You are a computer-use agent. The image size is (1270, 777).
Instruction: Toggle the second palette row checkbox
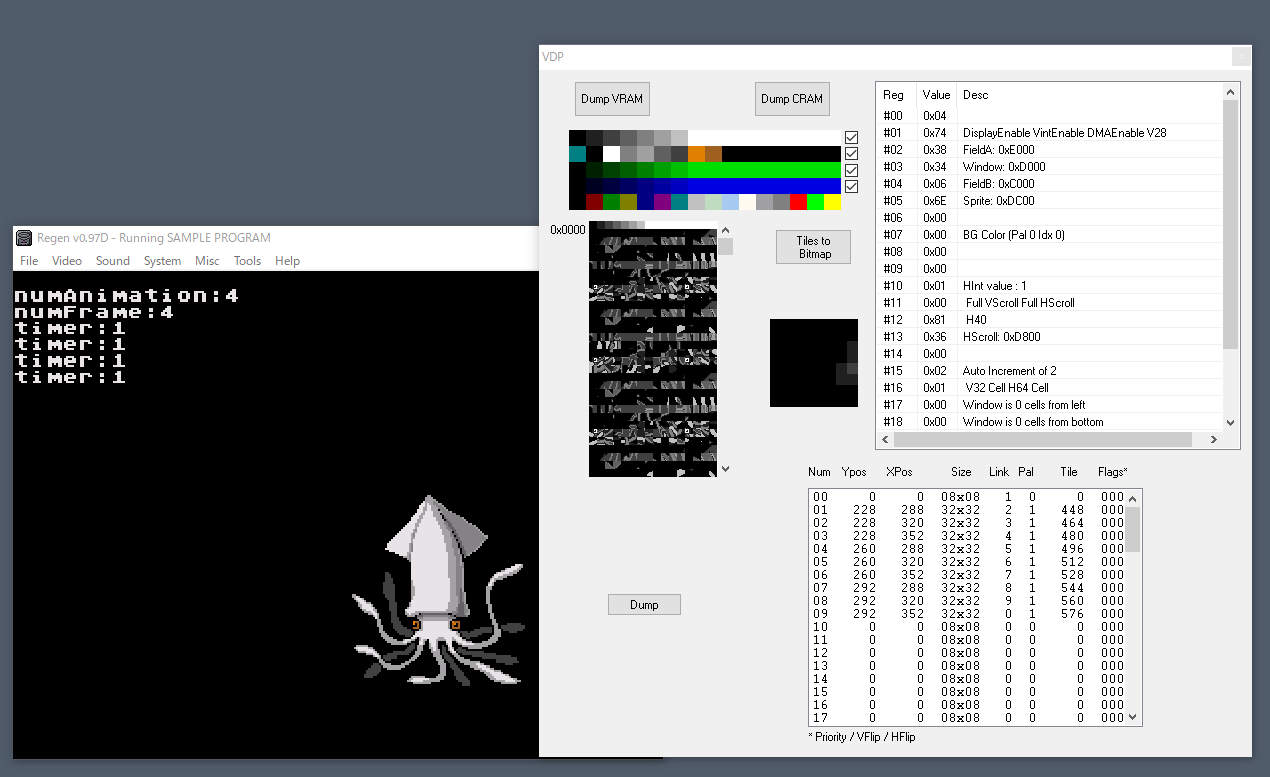point(851,154)
